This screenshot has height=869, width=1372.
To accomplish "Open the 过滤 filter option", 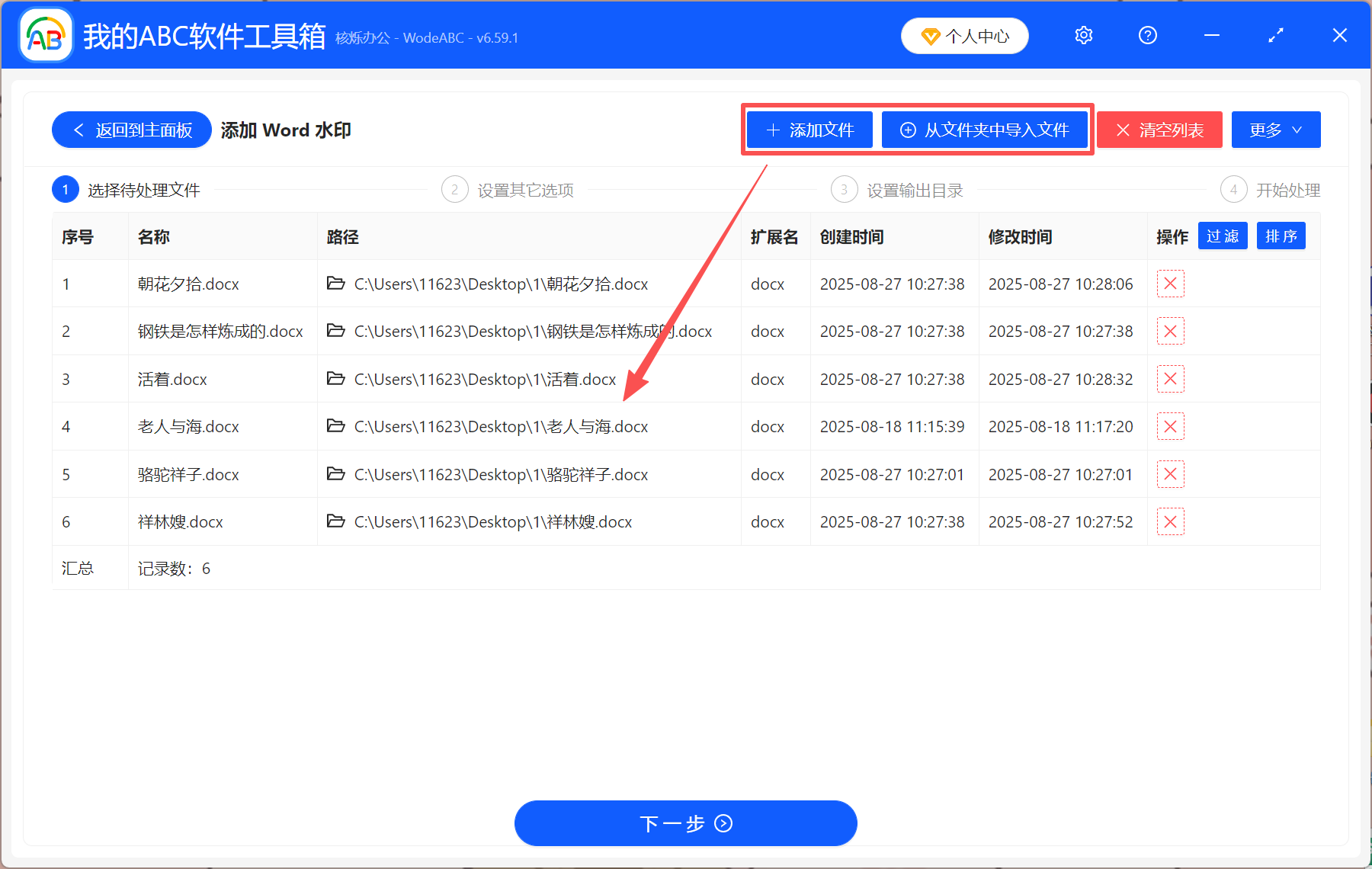I will click(x=1223, y=236).
